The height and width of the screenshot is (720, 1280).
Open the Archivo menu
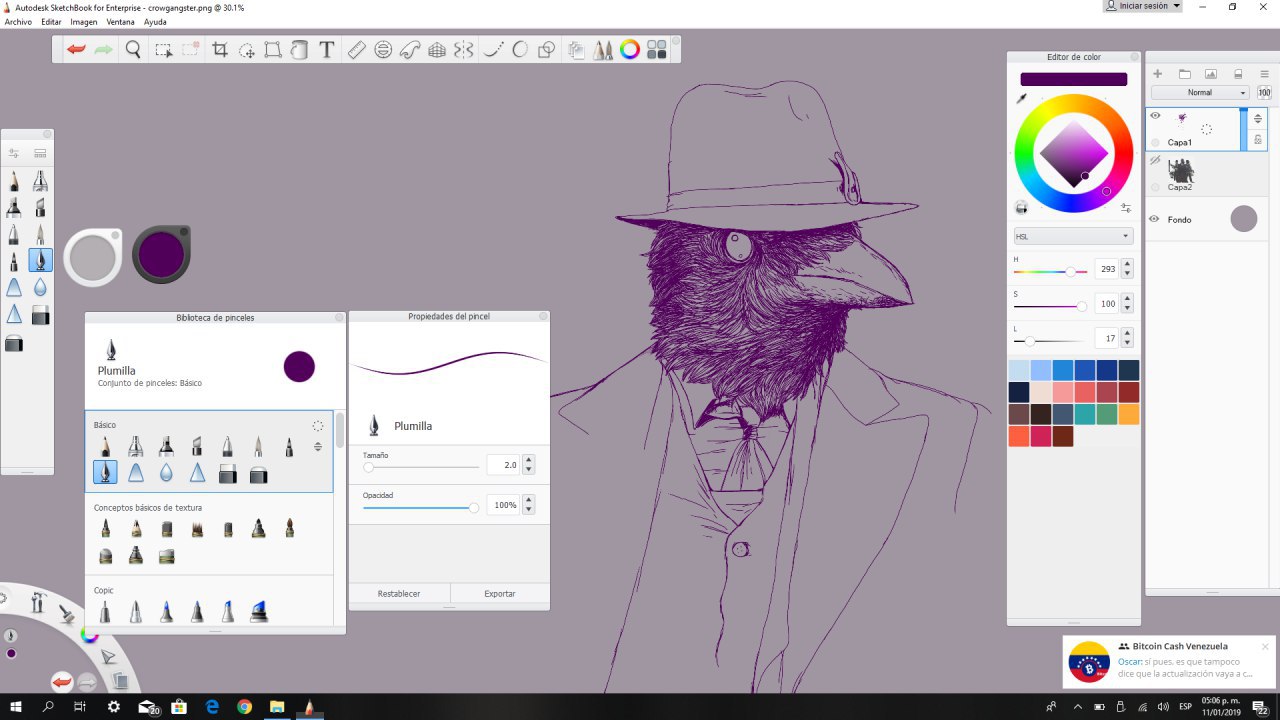coord(18,21)
